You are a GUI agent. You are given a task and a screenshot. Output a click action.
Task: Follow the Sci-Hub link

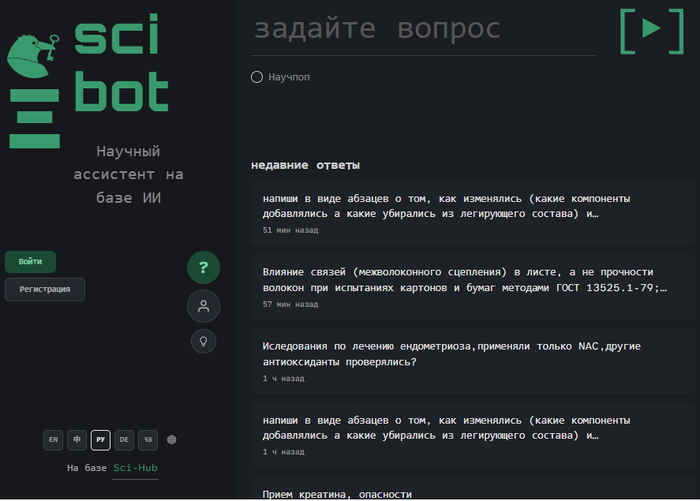[x=135, y=468]
